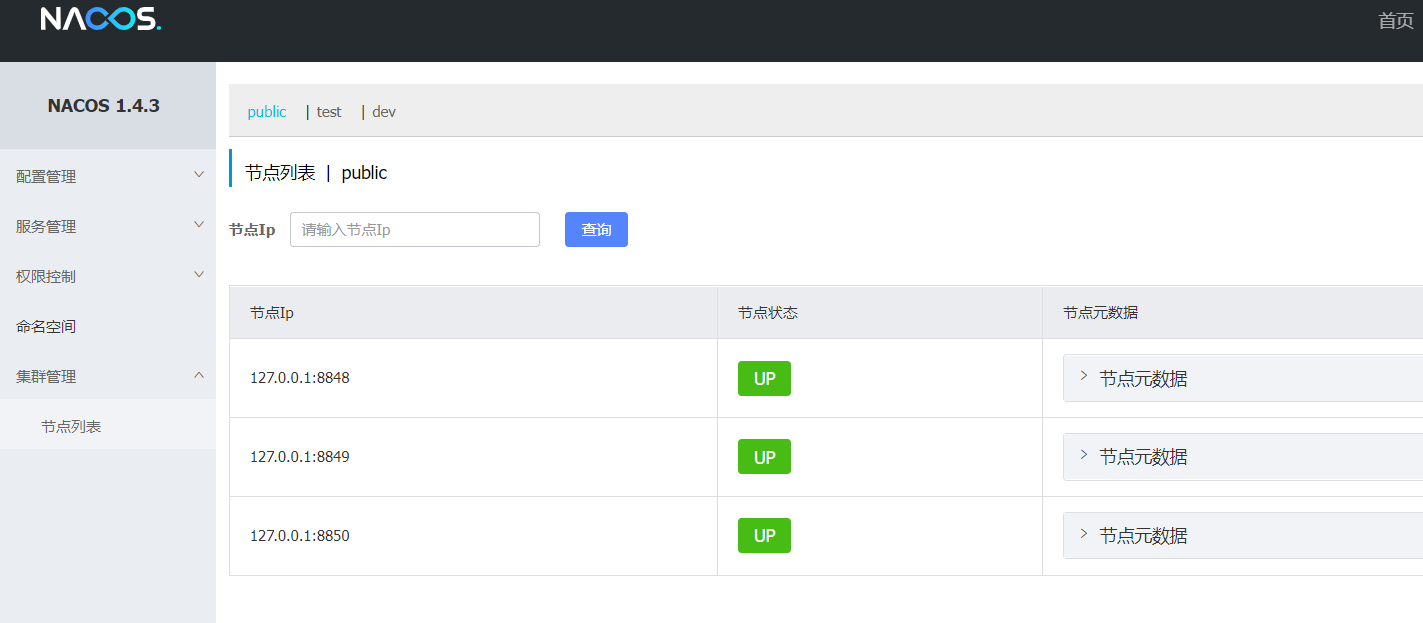Expand 节点元数据 for 127.0.0.1:8848

[1243, 378]
